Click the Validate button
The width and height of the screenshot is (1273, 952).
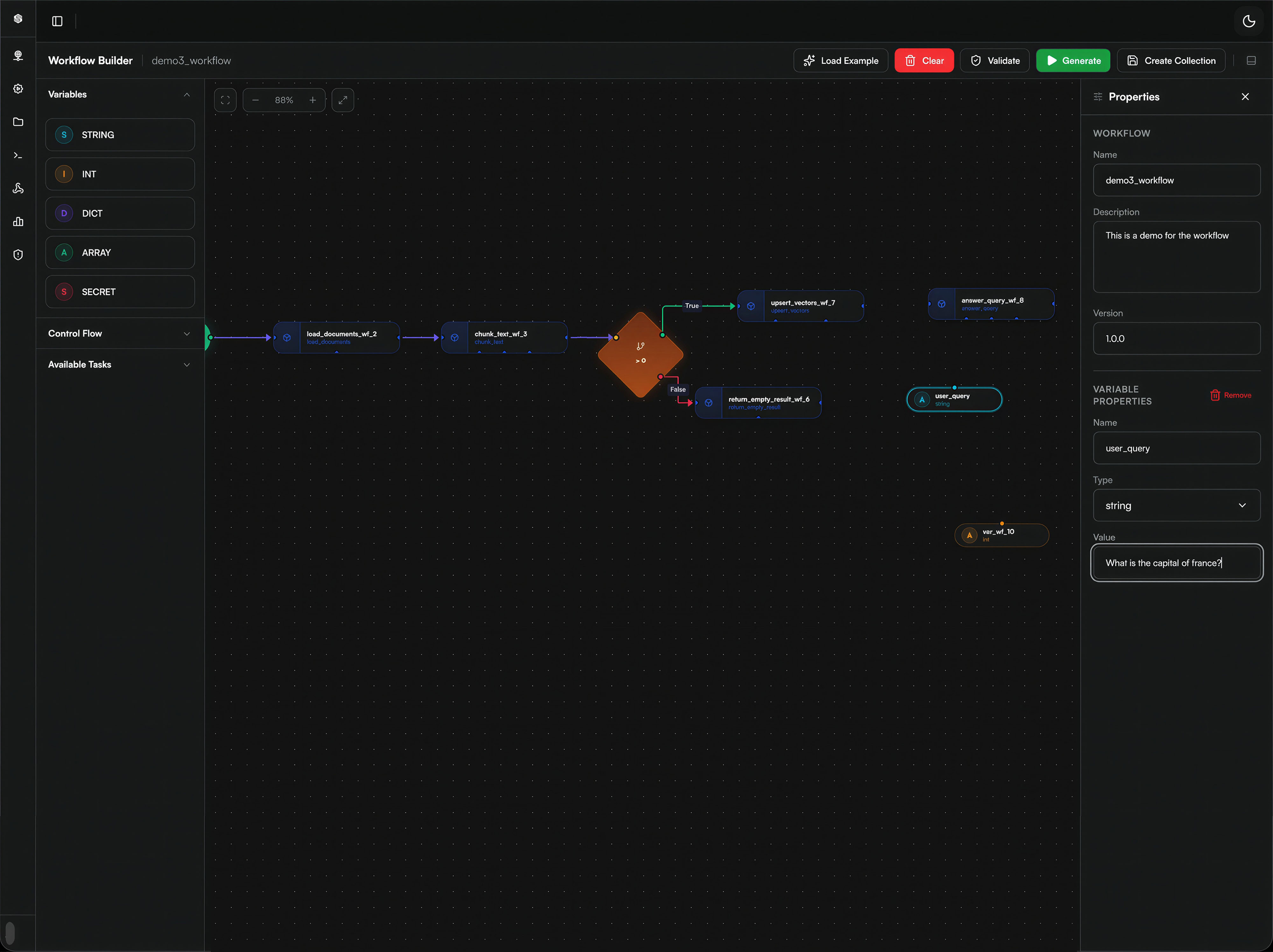pos(995,60)
